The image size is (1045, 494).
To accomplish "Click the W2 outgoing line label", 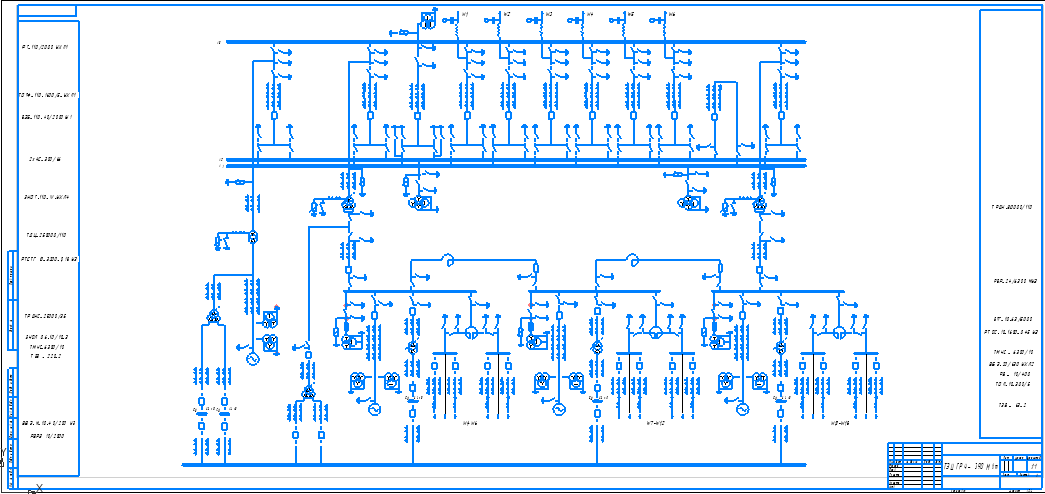I will click(x=507, y=14).
